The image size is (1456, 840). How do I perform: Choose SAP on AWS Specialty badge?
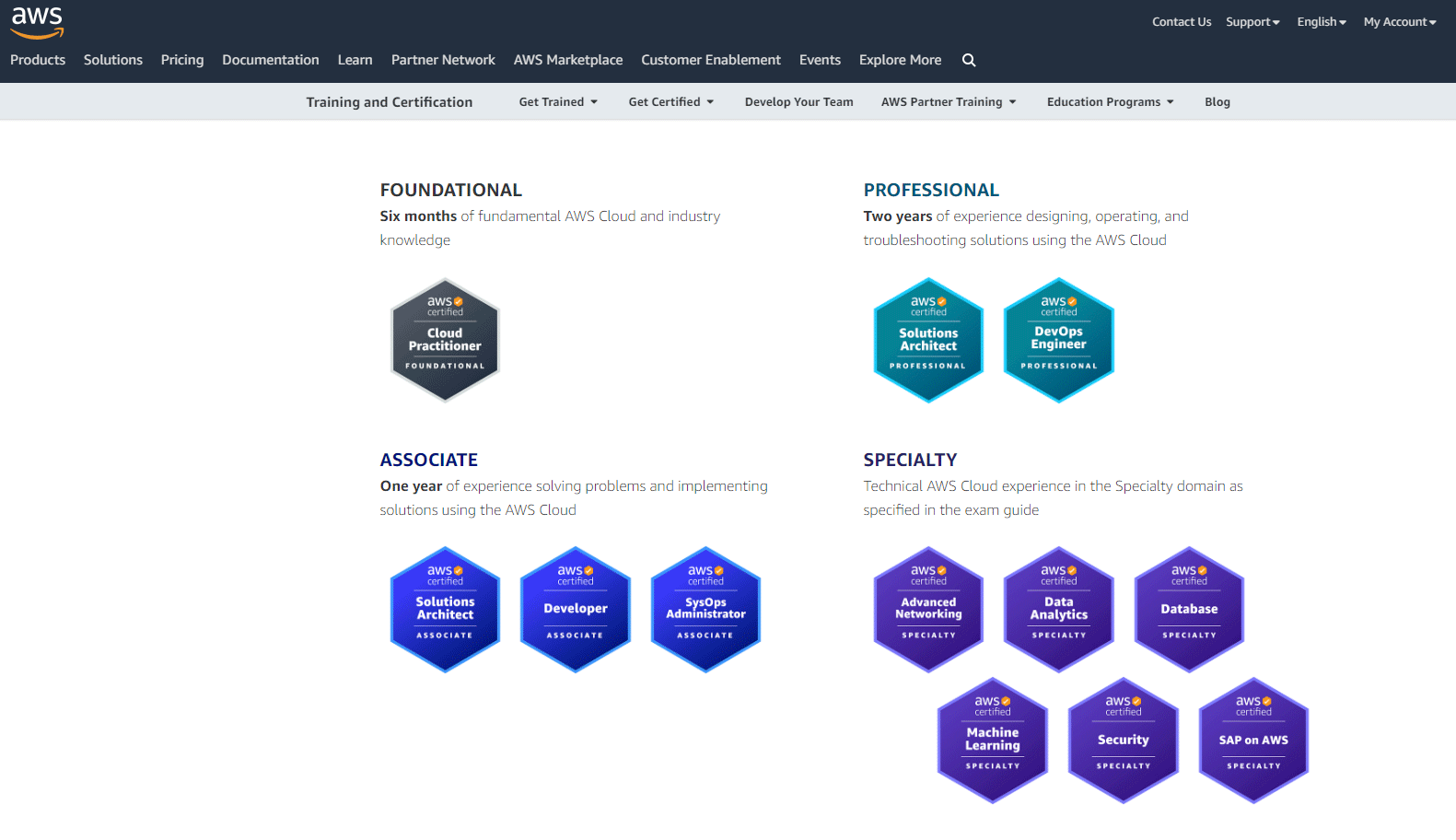pyautogui.click(x=1253, y=741)
